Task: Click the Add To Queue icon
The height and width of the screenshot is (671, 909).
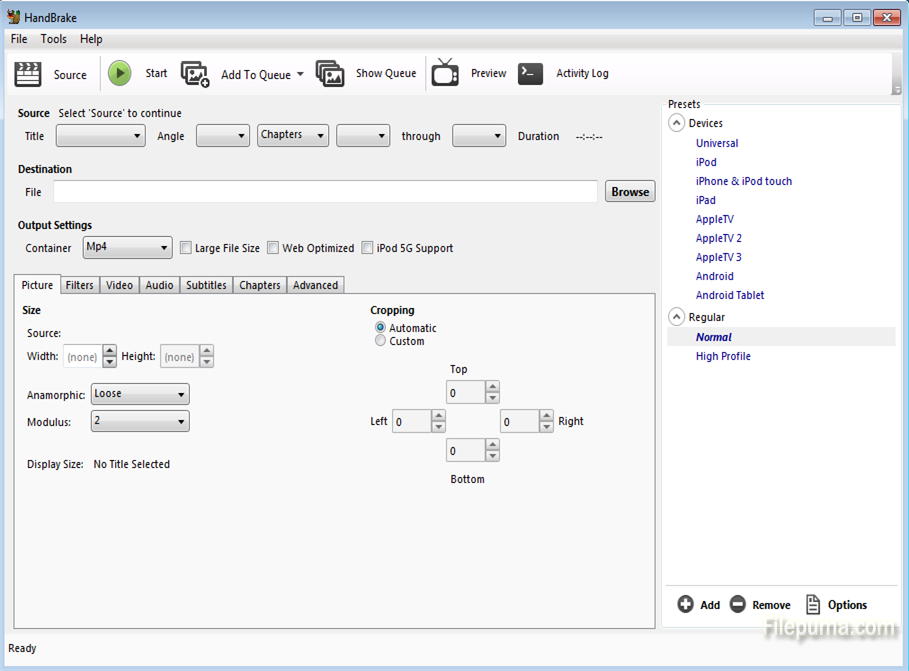Action: [x=195, y=74]
